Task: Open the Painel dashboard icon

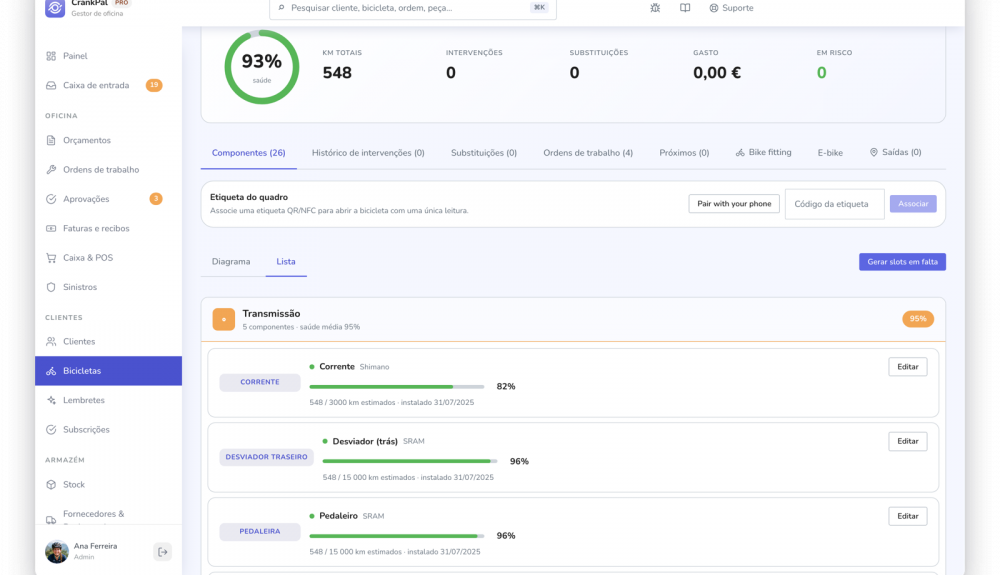Action: (51, 56)
